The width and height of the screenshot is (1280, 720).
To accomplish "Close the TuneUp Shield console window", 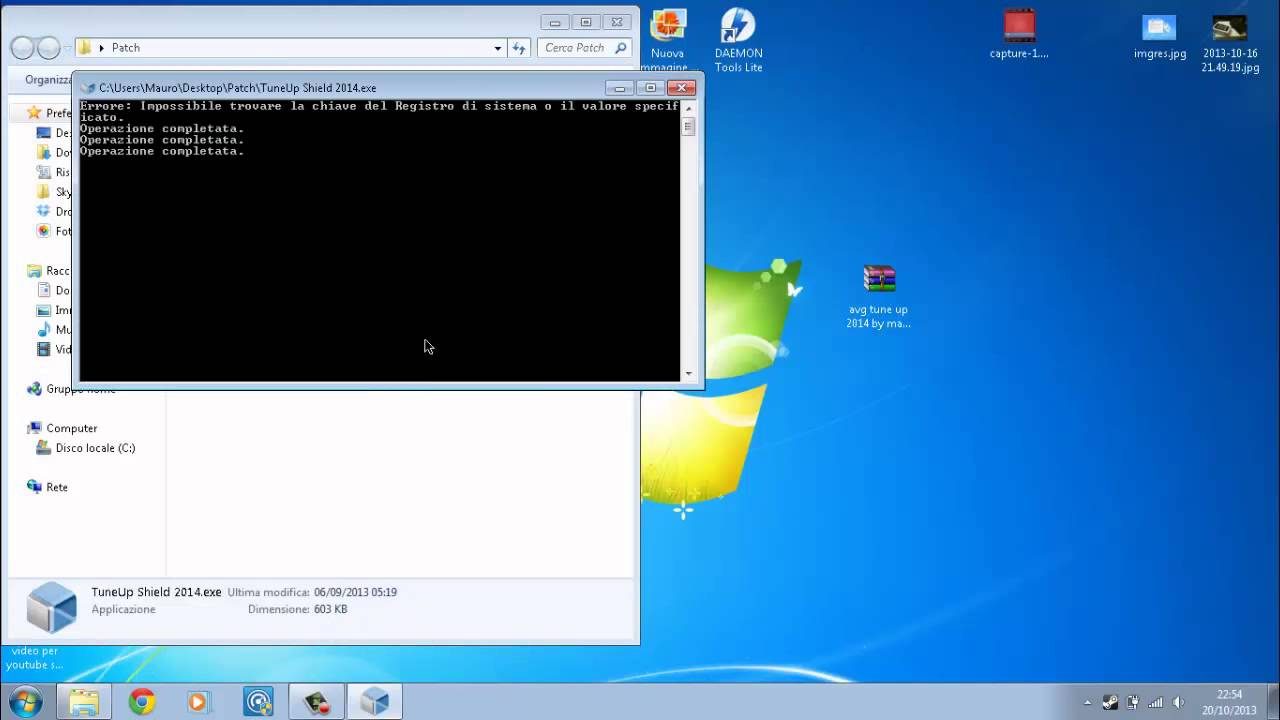I will (x=681, y=88).
